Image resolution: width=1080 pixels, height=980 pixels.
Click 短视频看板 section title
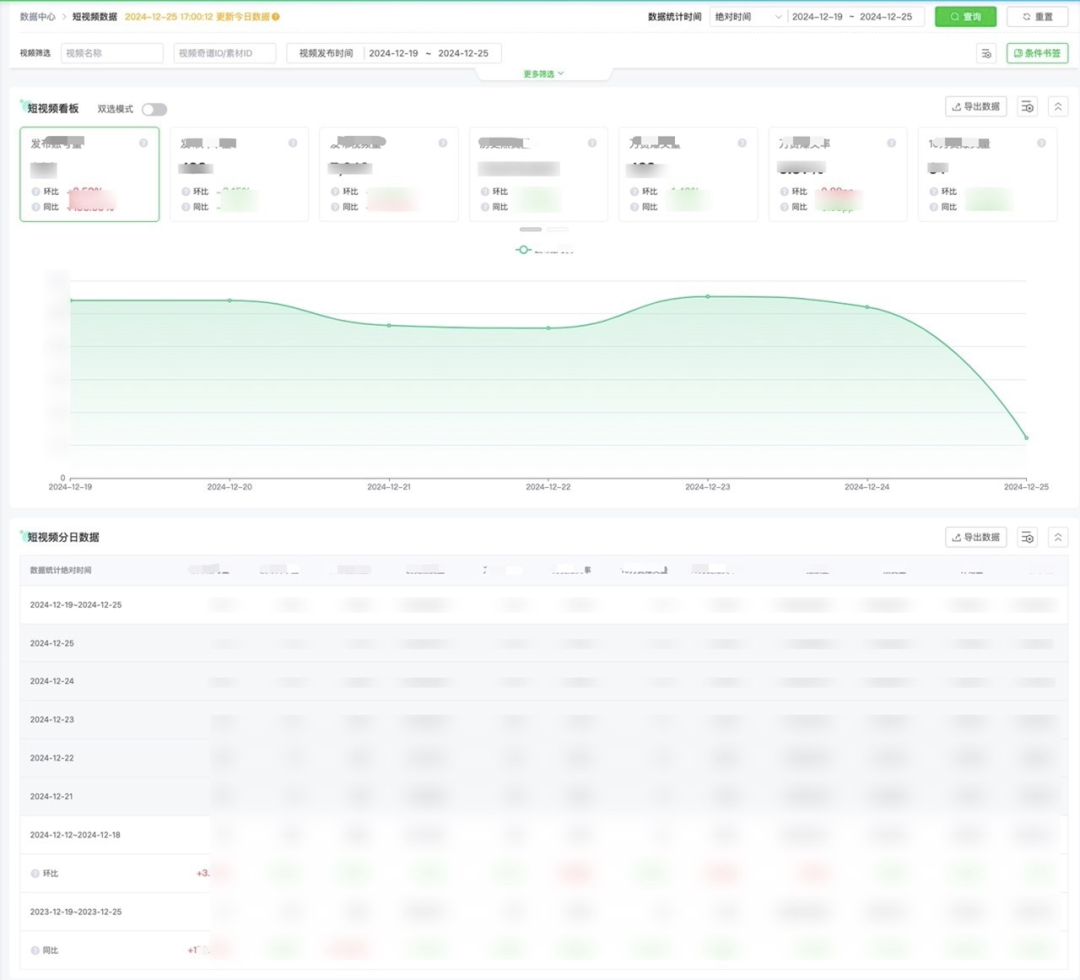coord(53,108)
